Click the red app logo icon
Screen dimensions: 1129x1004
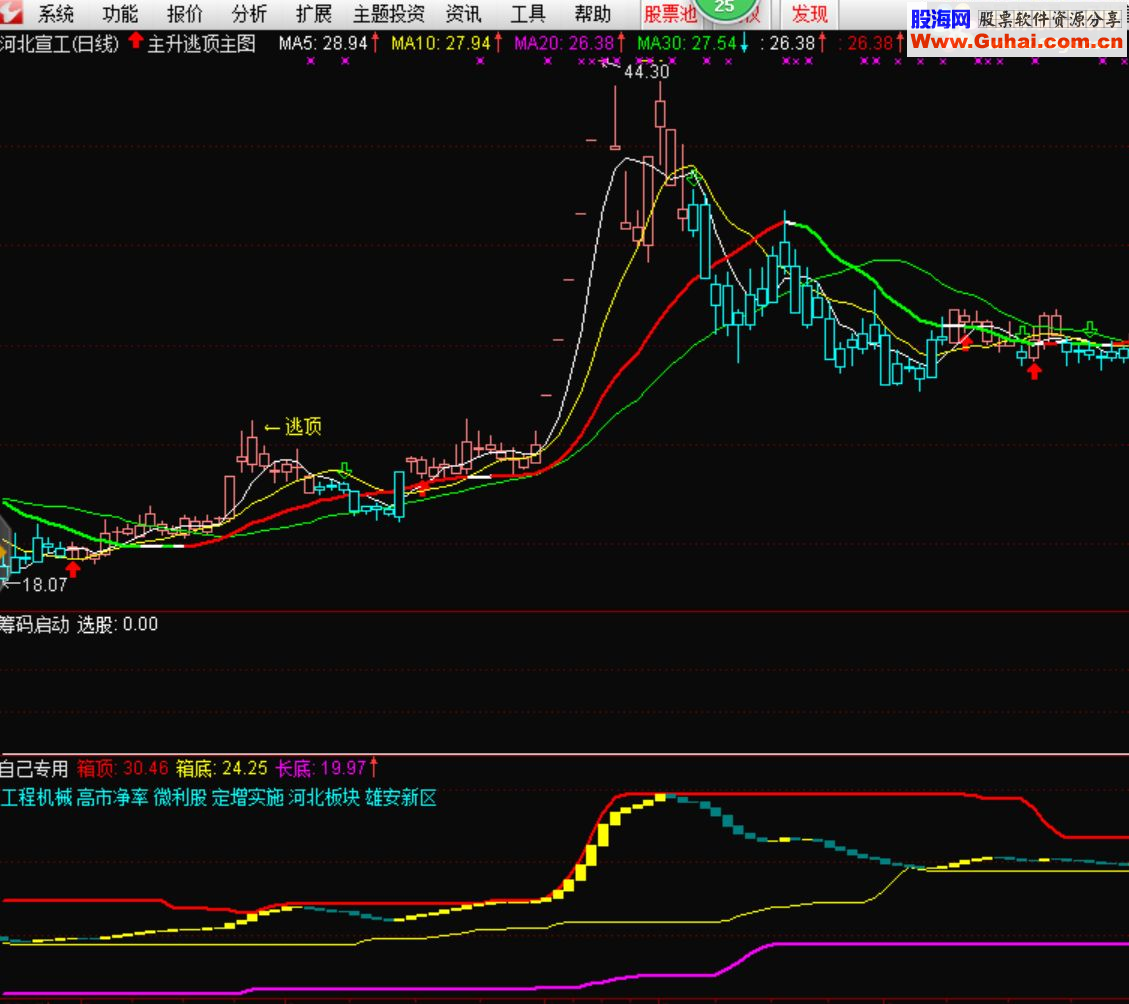click(12, 11)
